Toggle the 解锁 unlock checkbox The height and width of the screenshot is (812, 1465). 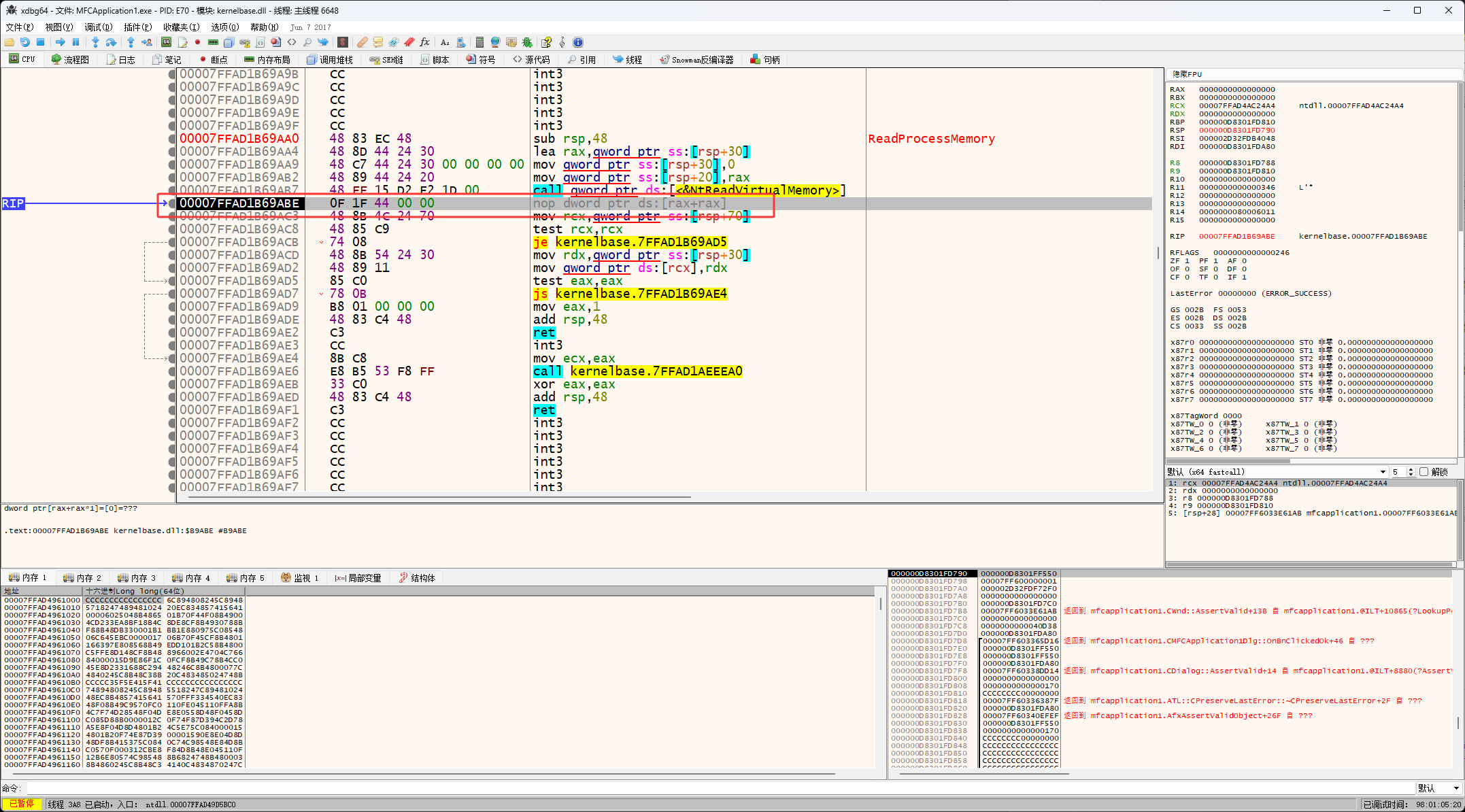(x=1424, y=472)
